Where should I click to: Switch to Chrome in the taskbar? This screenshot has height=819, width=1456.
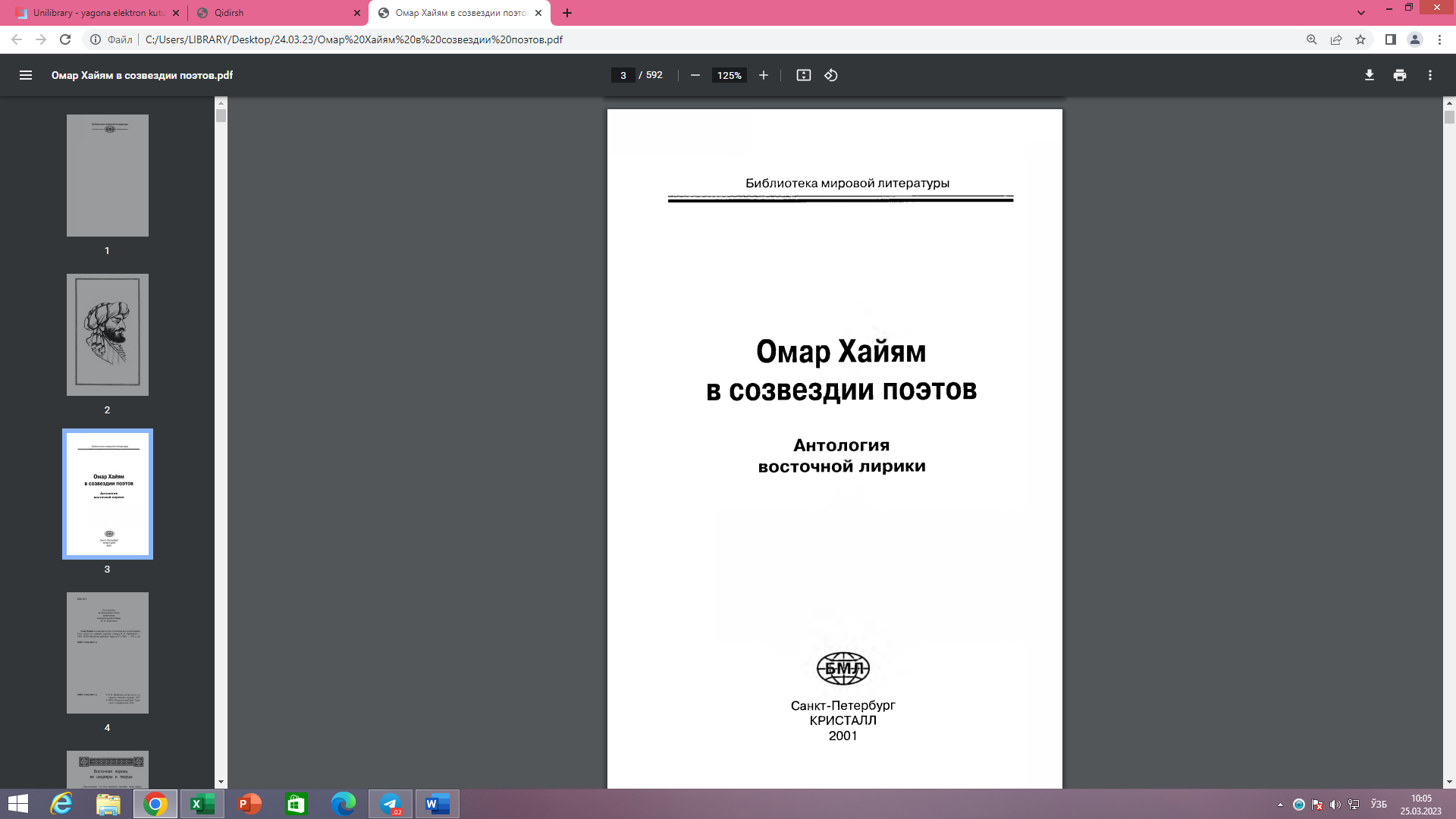pos(155,804)
